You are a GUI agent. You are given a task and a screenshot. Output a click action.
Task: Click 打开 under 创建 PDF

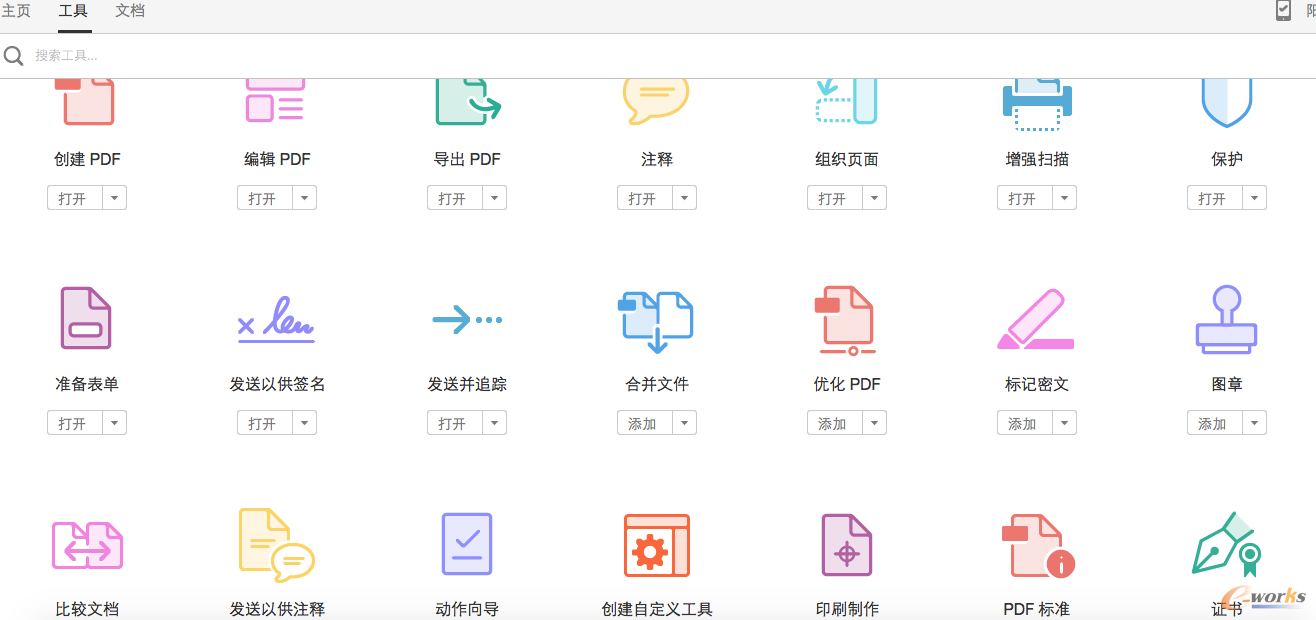pos(74,198)
